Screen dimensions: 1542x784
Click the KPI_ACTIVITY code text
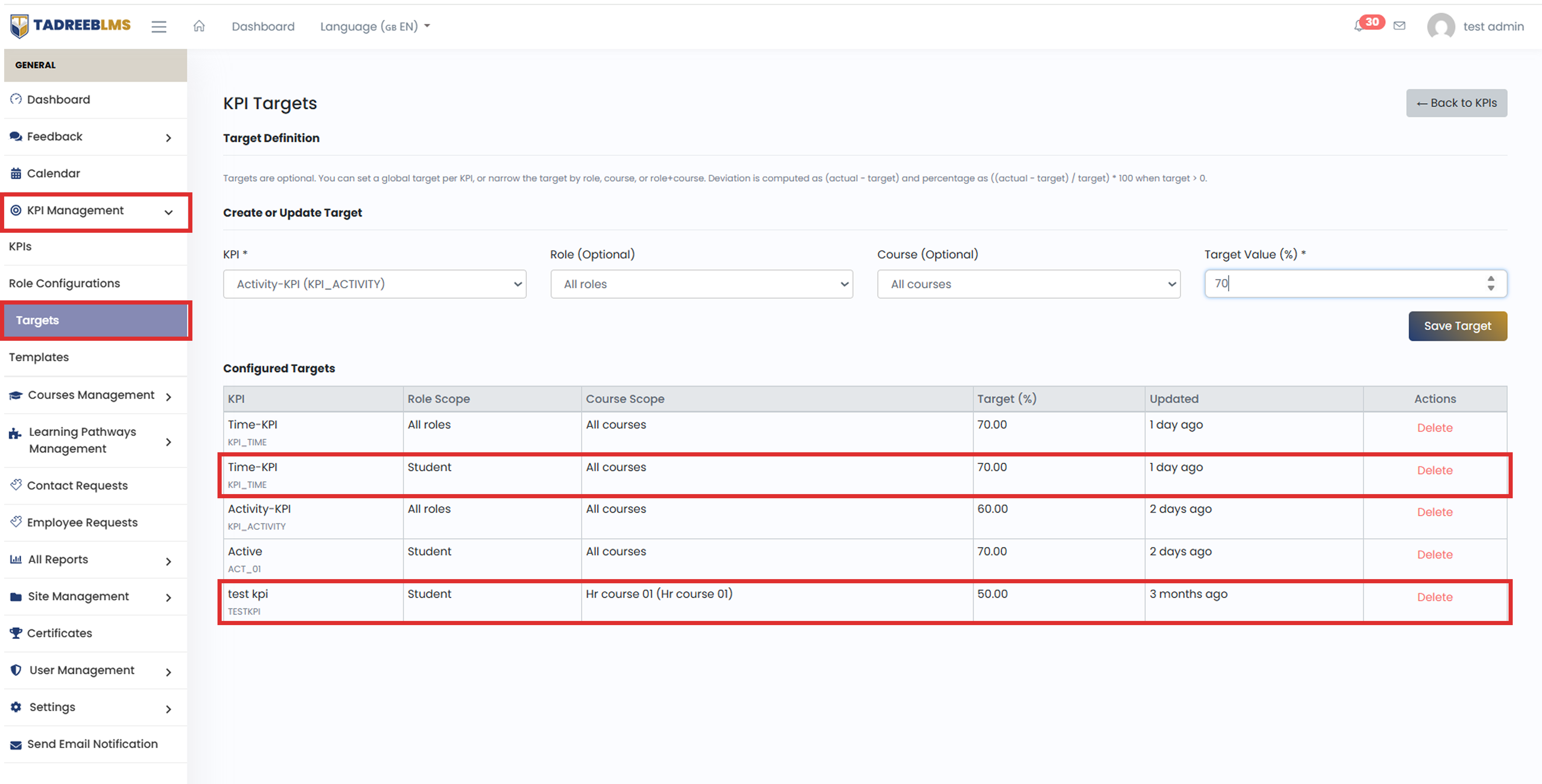[257, 526]
